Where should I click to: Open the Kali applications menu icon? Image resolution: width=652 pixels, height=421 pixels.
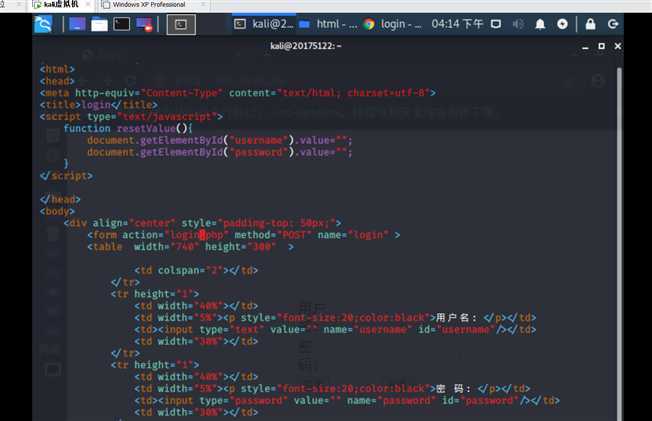click(x=43, y=24)
